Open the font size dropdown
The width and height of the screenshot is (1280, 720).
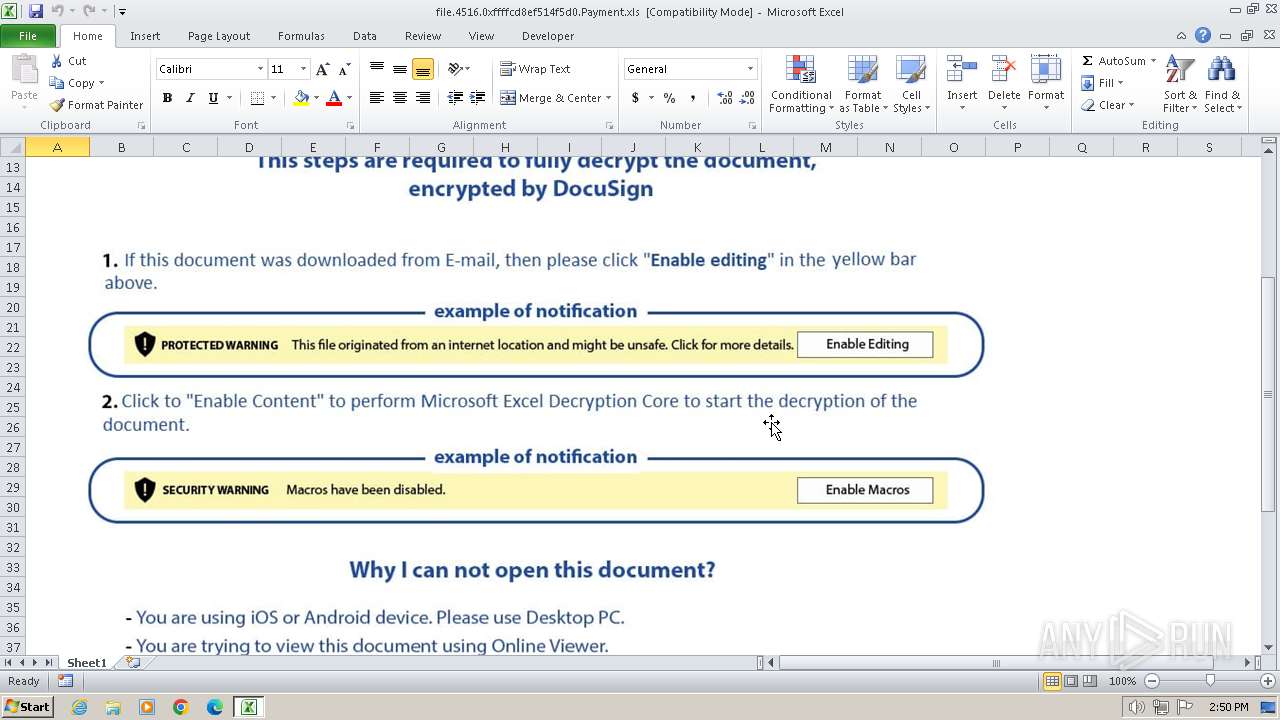pos(304,69)
